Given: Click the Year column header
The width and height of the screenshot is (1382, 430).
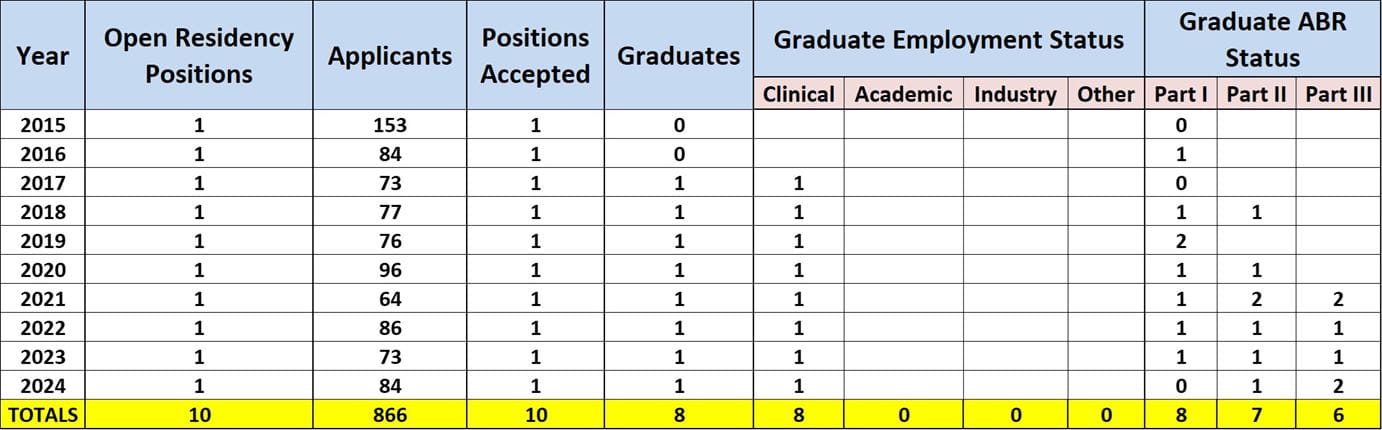Looking at the screenshot, I should pos(42,56).
